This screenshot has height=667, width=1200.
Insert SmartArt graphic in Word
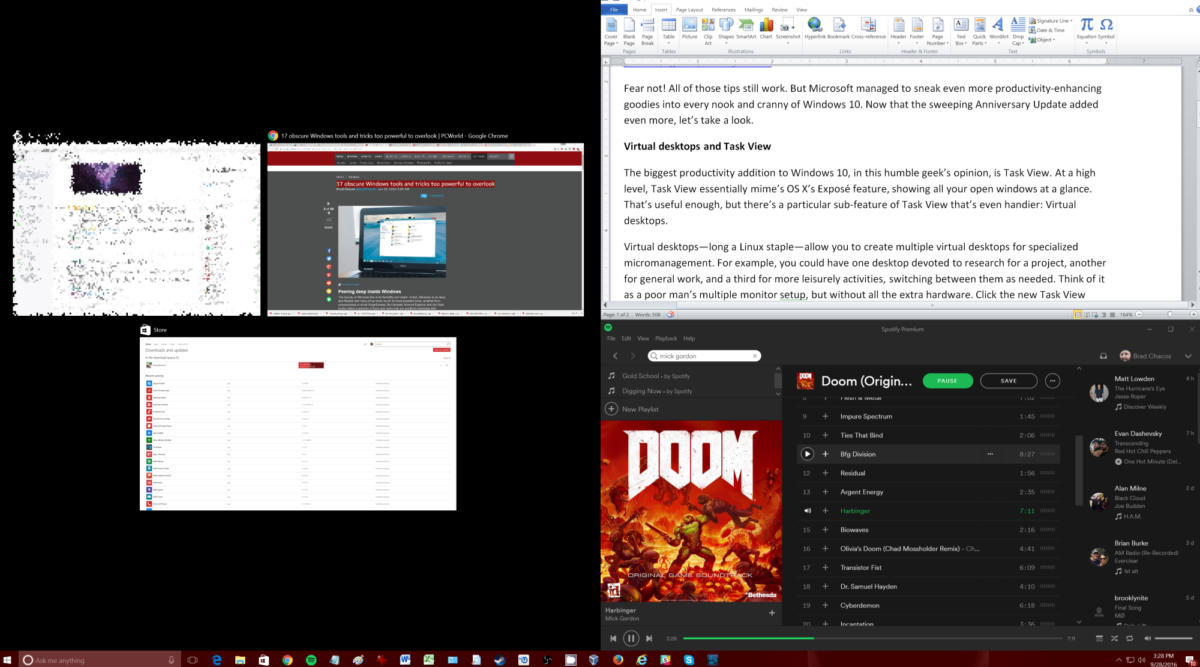point(746,28)
